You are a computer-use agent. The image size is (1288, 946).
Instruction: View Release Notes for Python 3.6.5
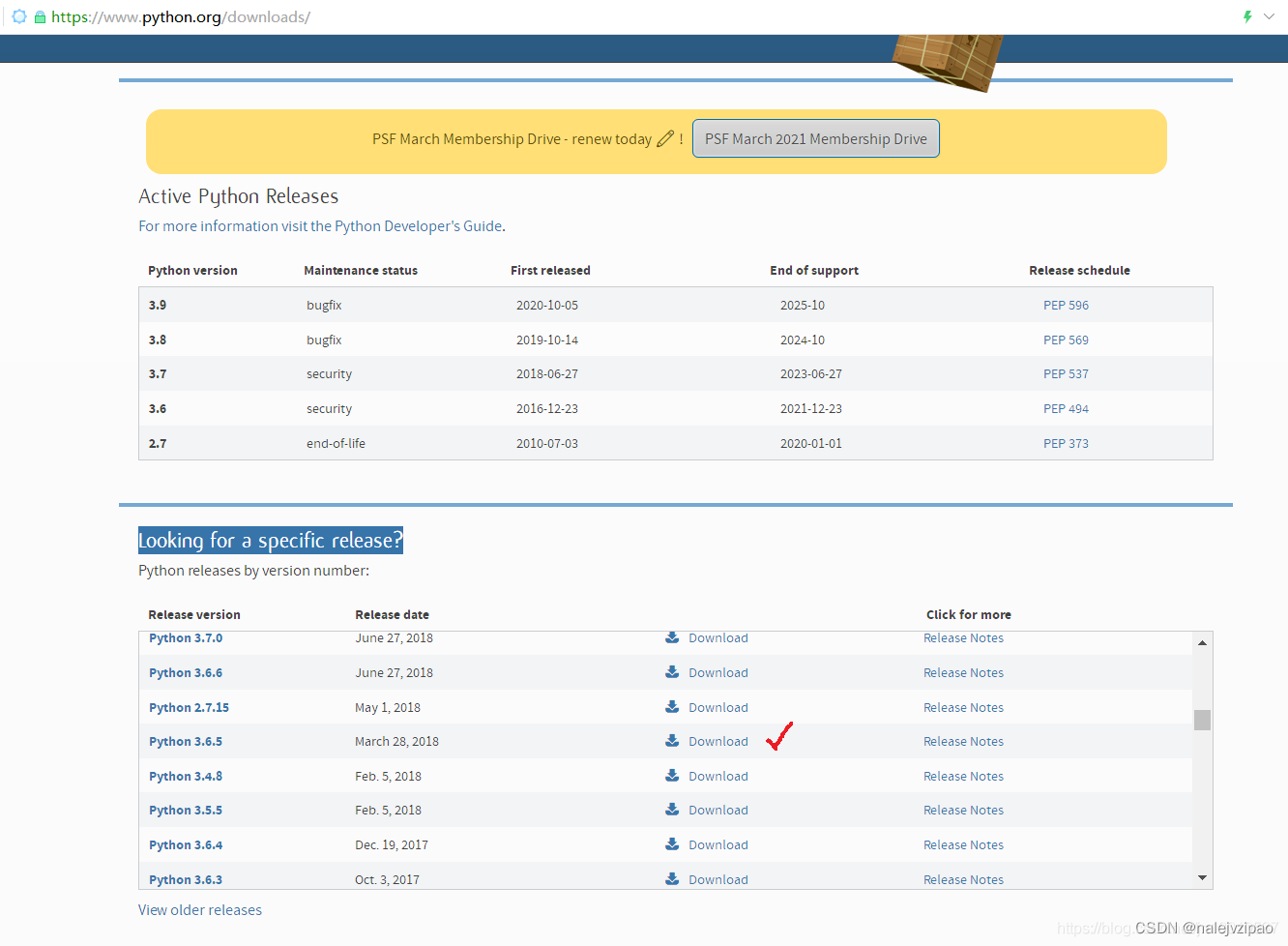pos(963,741)
